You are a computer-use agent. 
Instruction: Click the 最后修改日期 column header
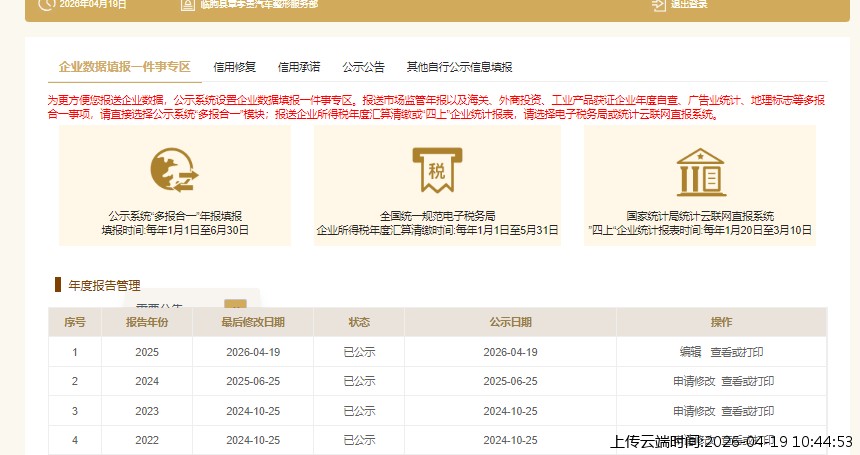click(253, 322)
